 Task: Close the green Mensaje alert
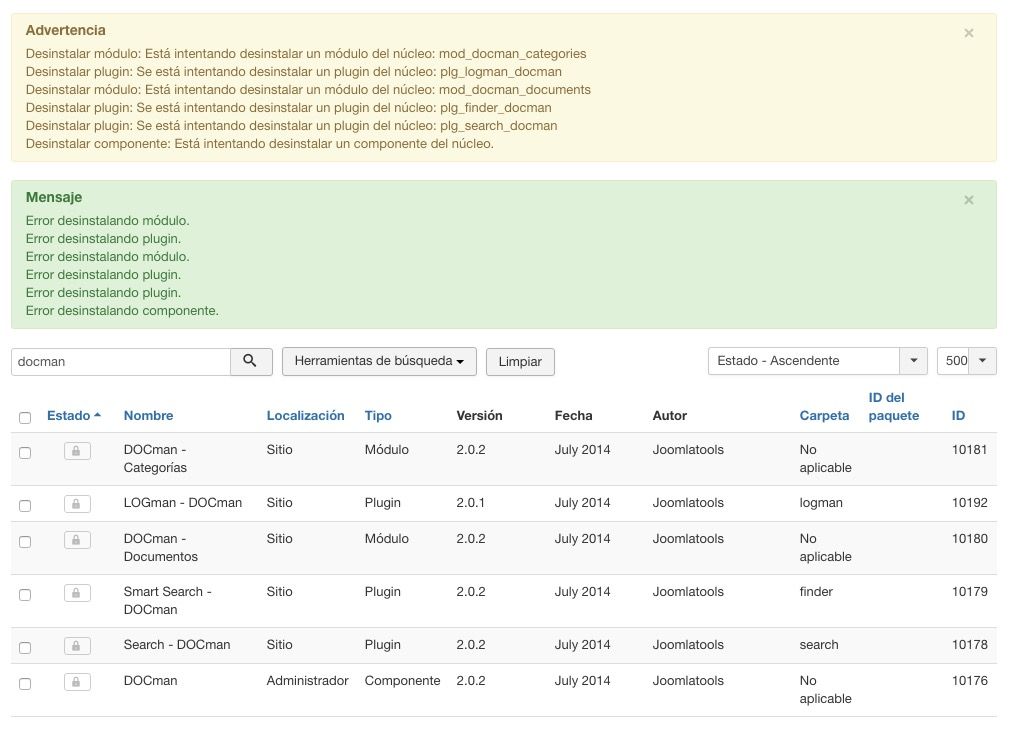(x=968, y=200)
